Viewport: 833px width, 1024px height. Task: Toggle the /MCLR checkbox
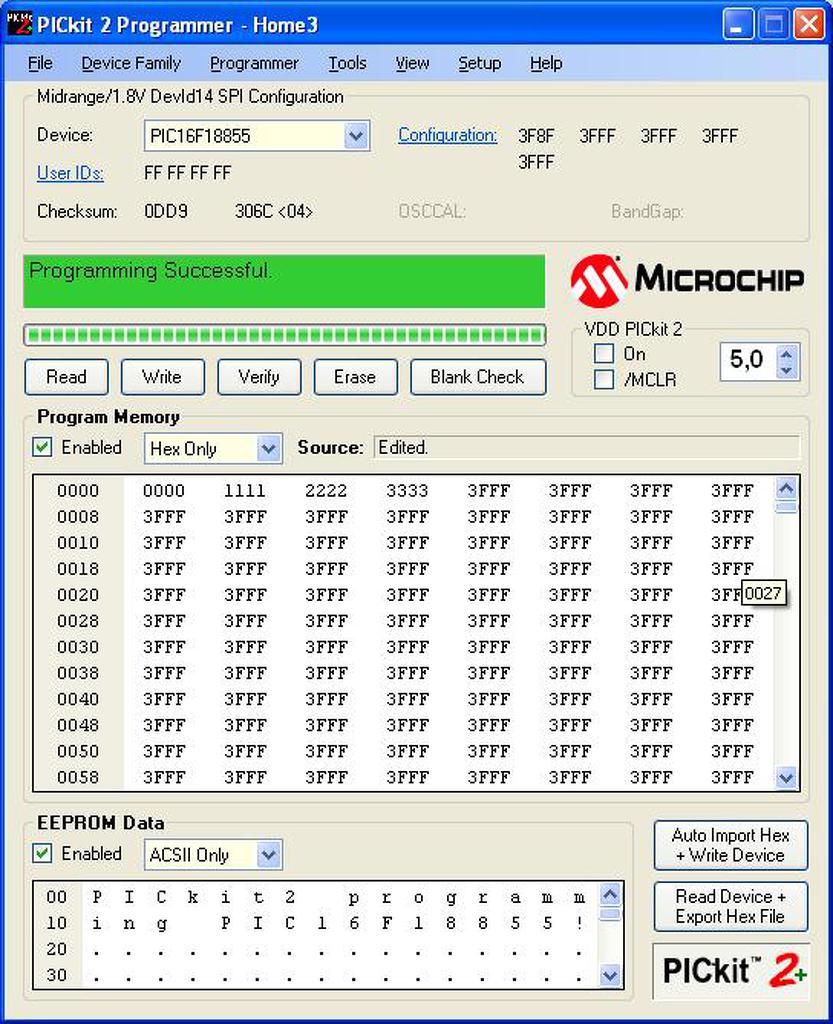point(604,379)
